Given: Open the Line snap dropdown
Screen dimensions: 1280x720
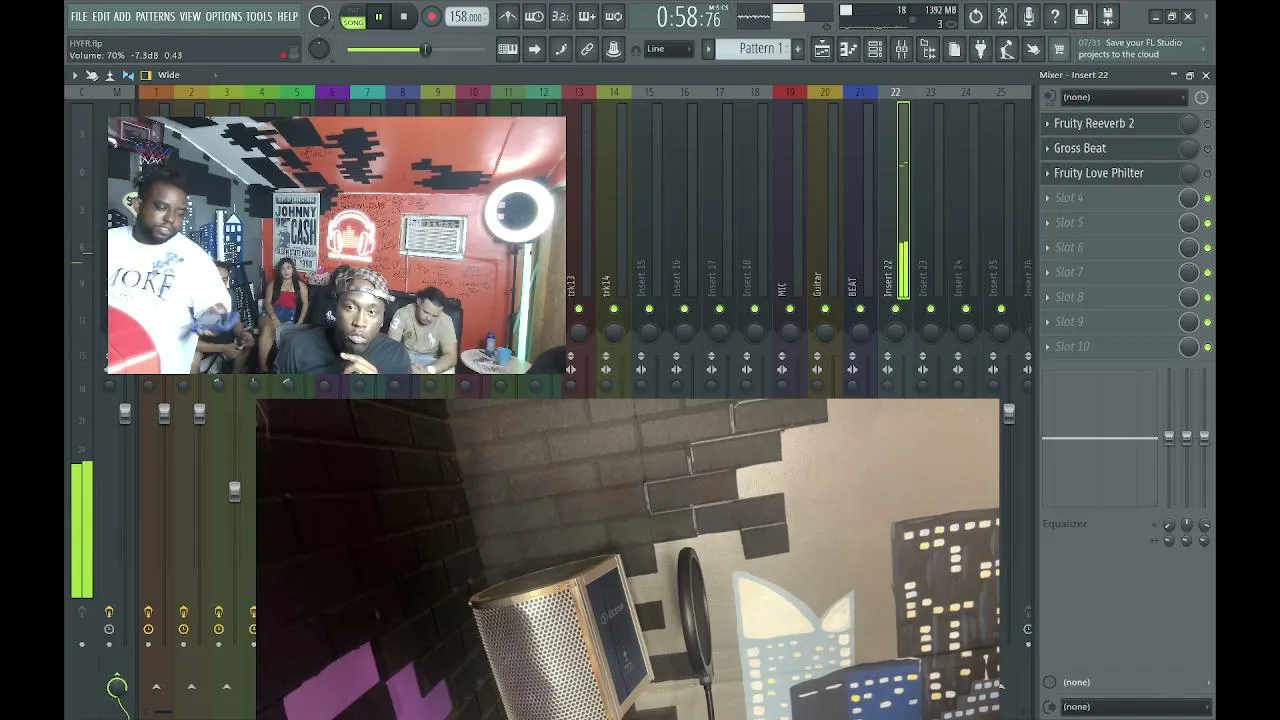Looking at the screenshot, I should pos(668,49).
